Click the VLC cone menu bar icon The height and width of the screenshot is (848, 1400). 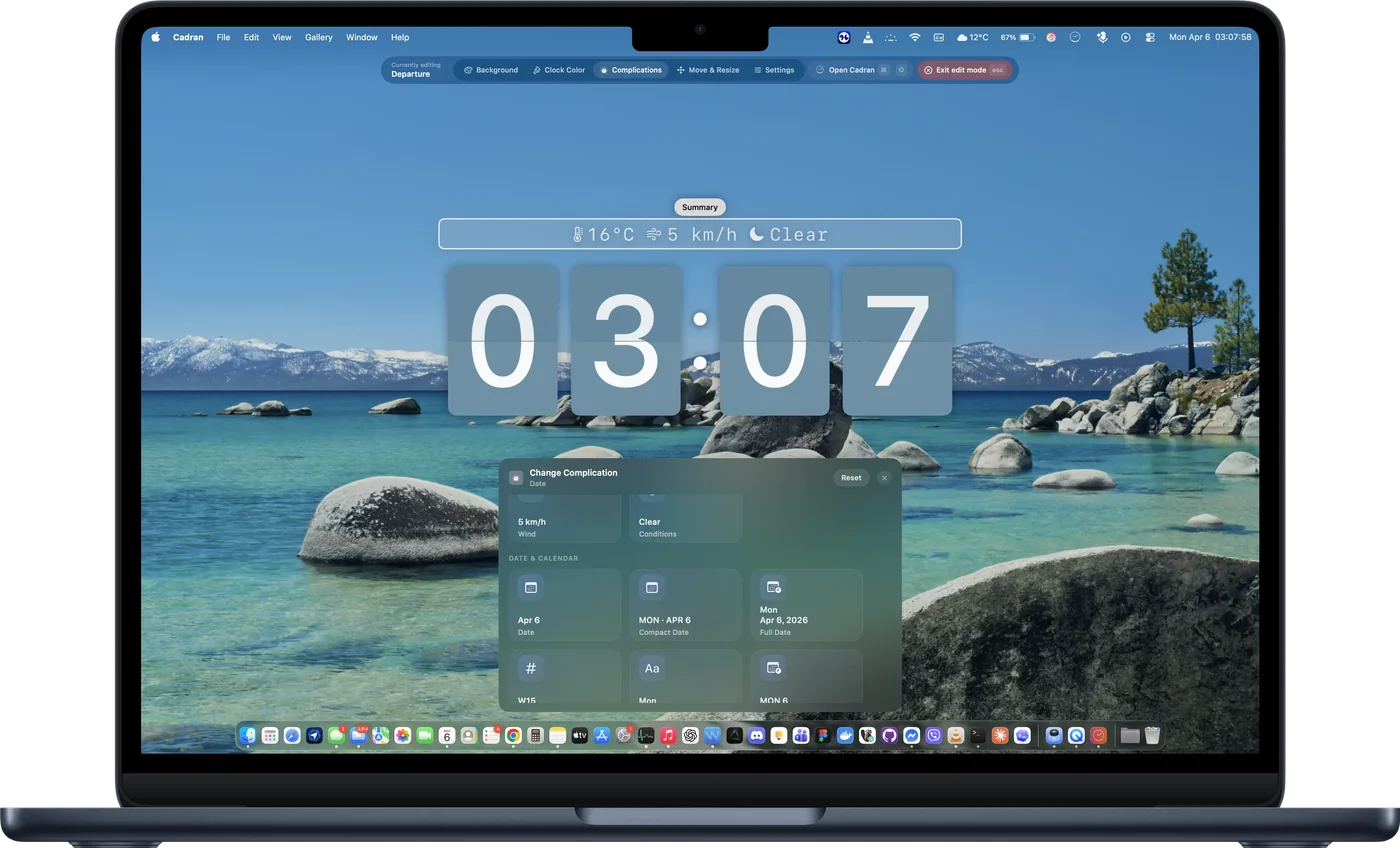[867, 37]
